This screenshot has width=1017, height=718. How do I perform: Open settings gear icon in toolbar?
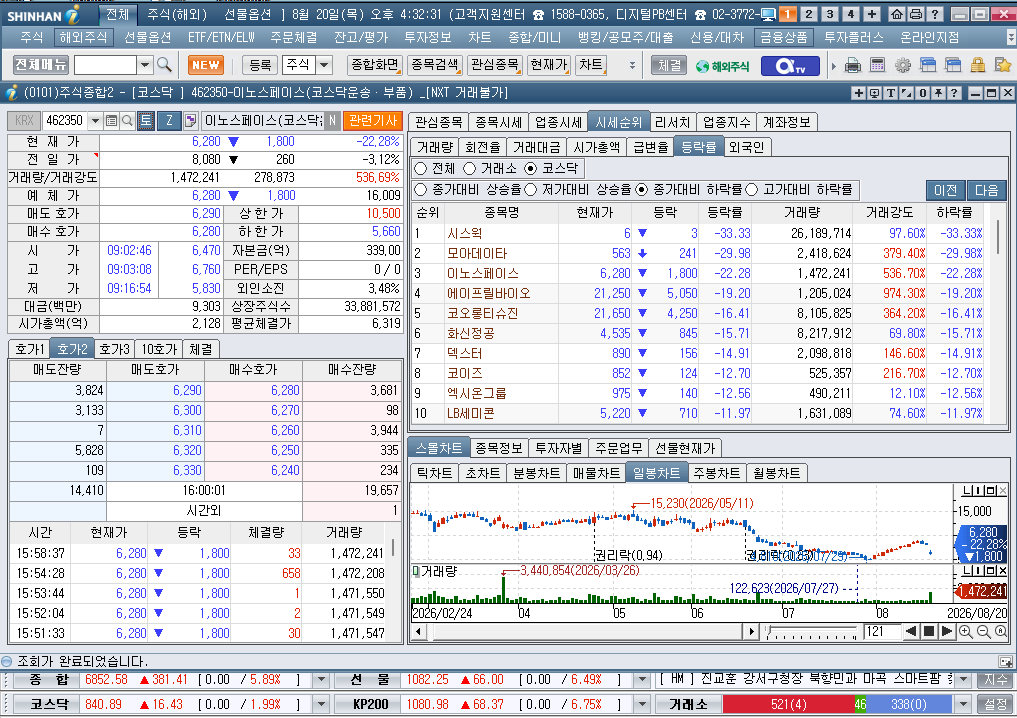(903, 65)
